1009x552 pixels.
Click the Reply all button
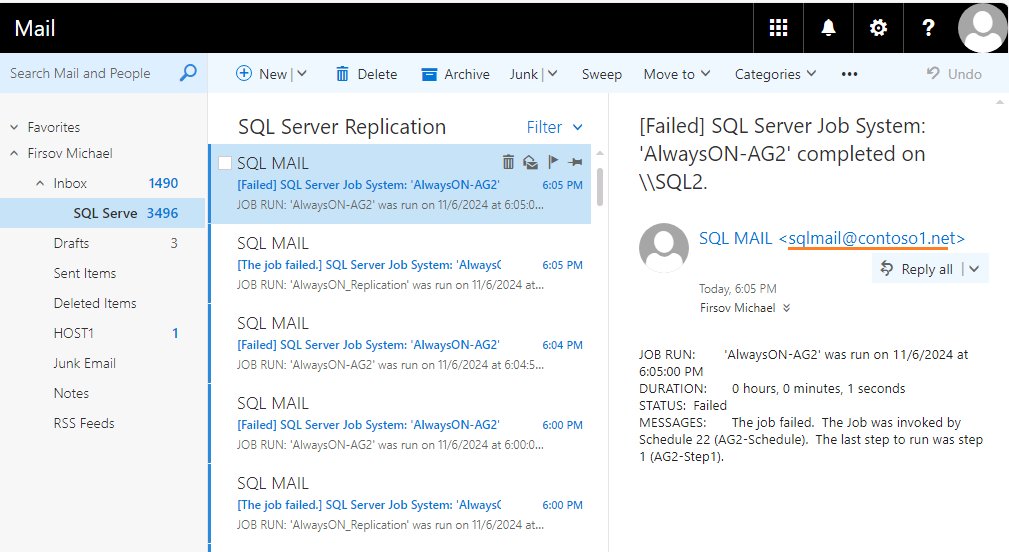click(x=917, y=269)
